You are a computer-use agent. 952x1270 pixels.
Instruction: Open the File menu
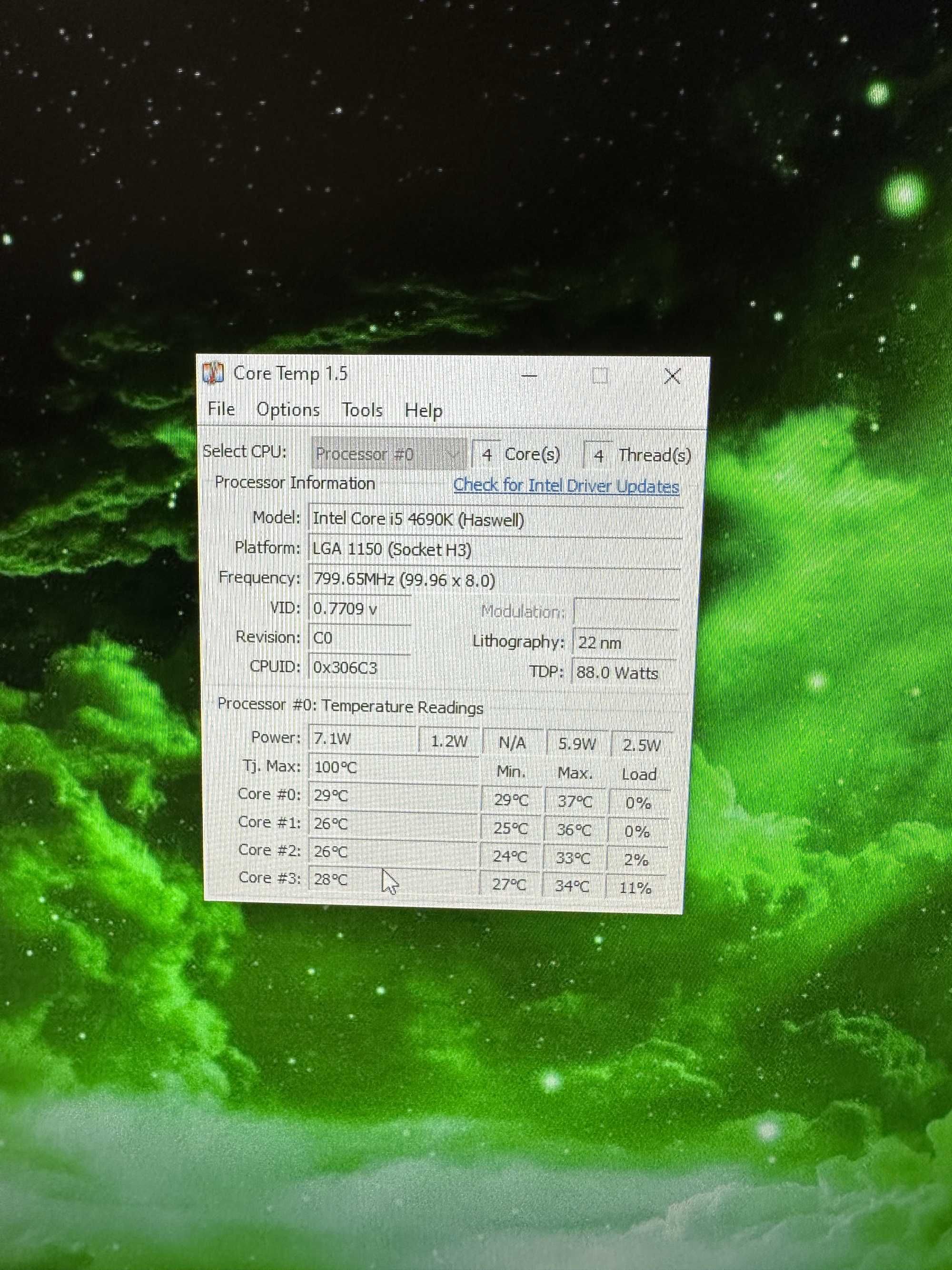(221, 409)
